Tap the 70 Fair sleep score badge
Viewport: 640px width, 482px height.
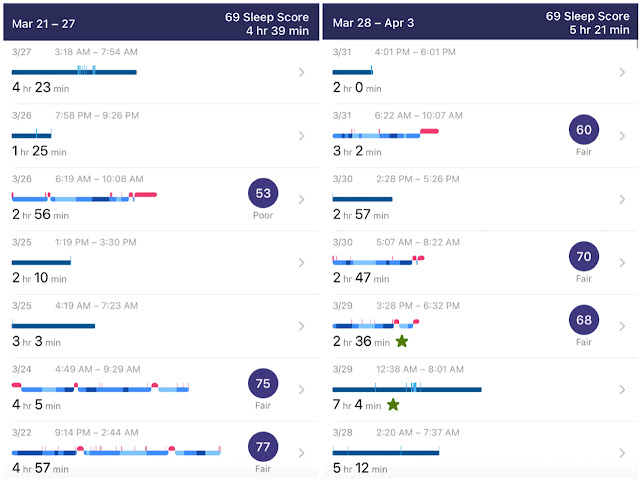(584, 257)
